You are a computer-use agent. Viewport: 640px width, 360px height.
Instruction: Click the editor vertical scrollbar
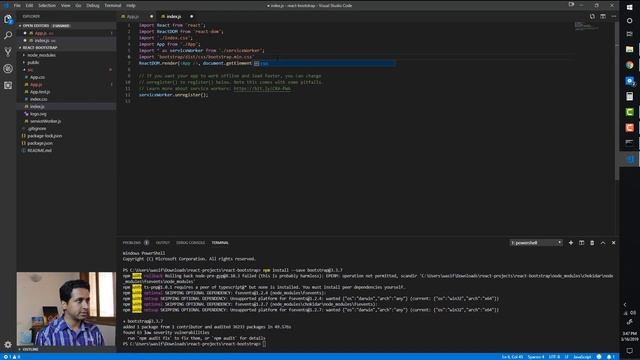click(x=617, y=102)
